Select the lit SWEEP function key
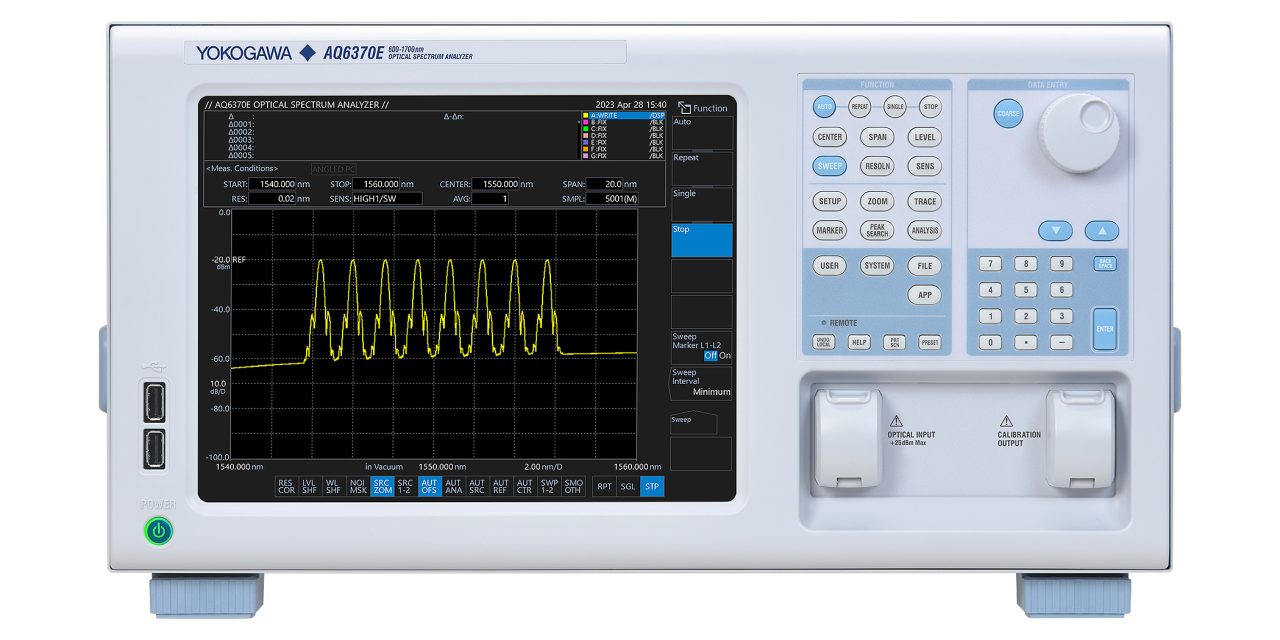Screen dimensions: 1280x640 point(830,167)
